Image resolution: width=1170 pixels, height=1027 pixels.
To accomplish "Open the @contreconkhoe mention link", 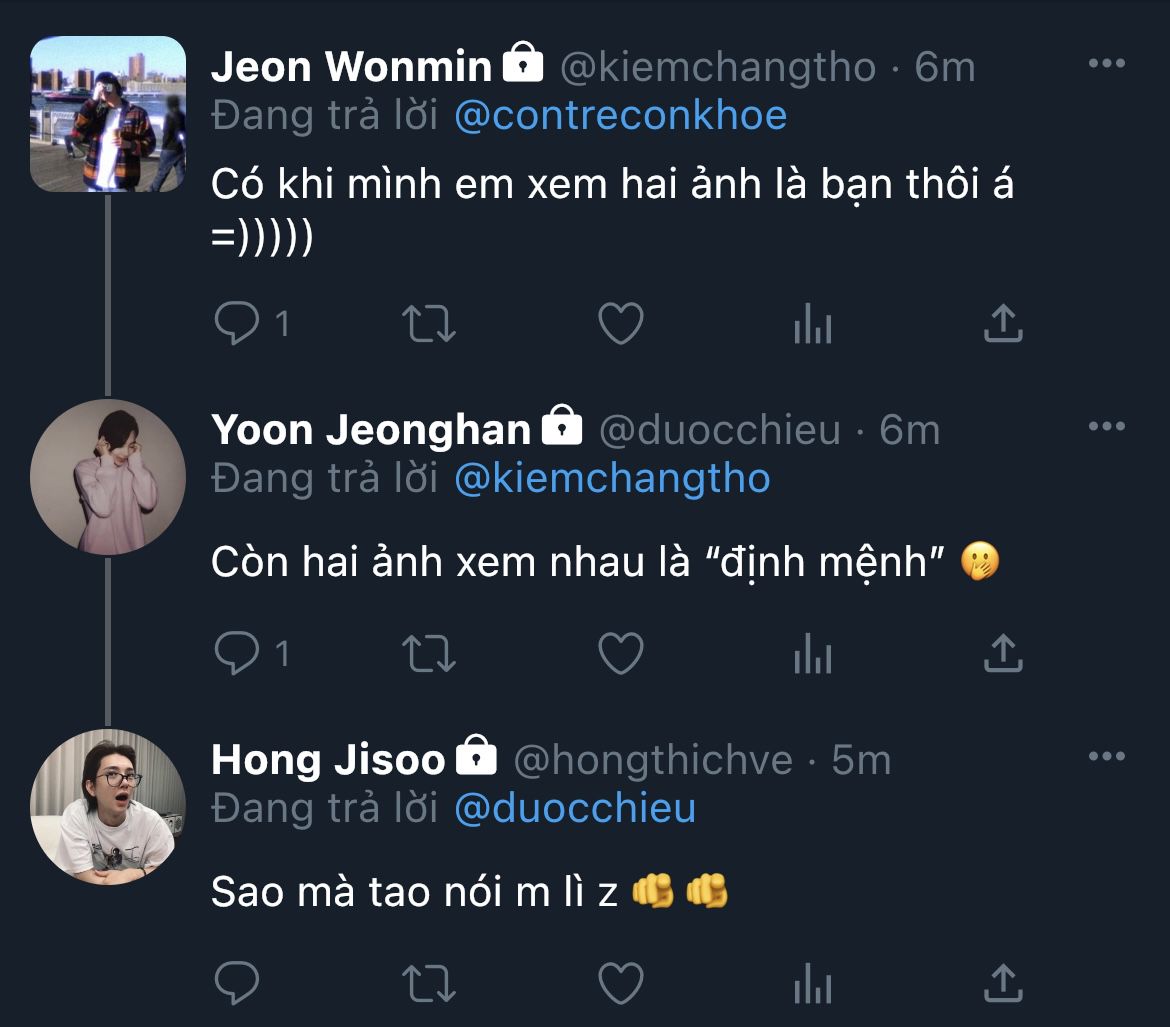I will pyautogui.click(x=620, y=116).
